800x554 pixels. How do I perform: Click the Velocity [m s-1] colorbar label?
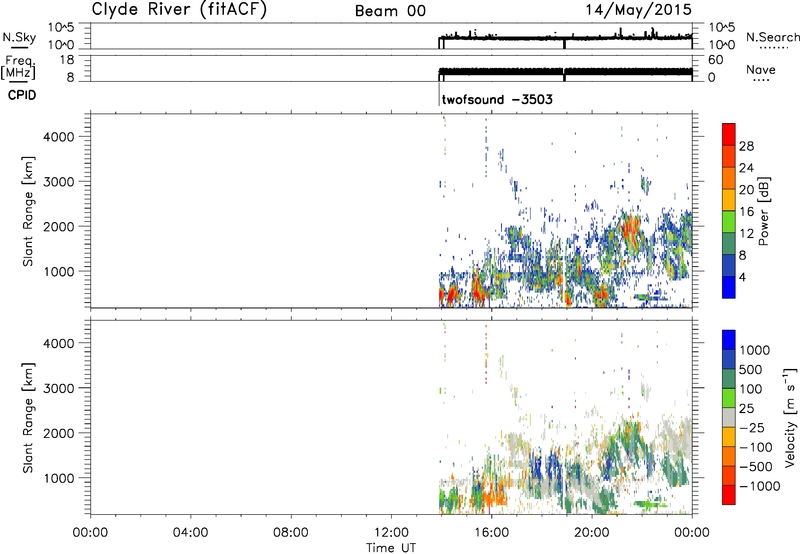point(790,418)
